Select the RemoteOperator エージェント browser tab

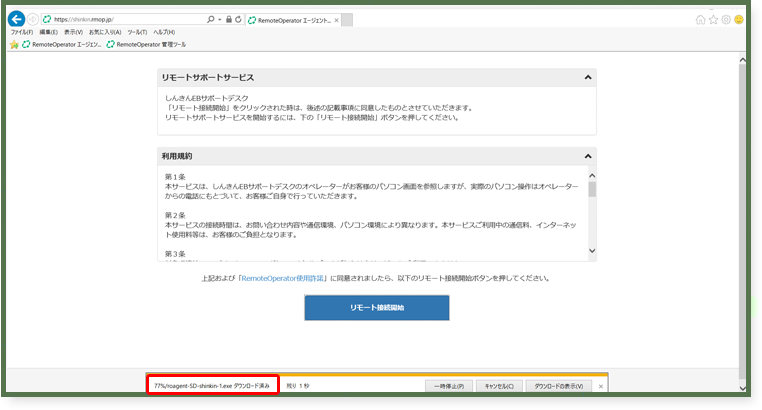[x=290, y=19]
